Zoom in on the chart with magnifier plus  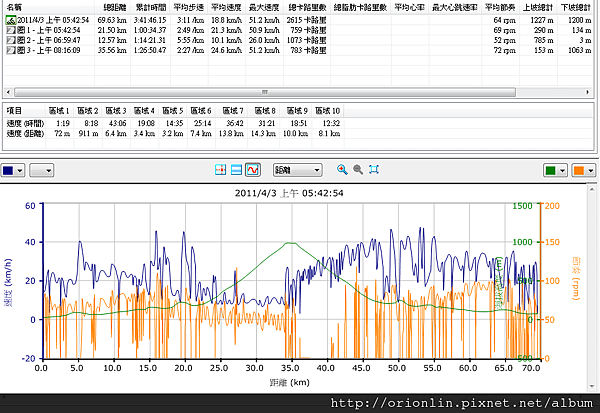pos(342,170)
